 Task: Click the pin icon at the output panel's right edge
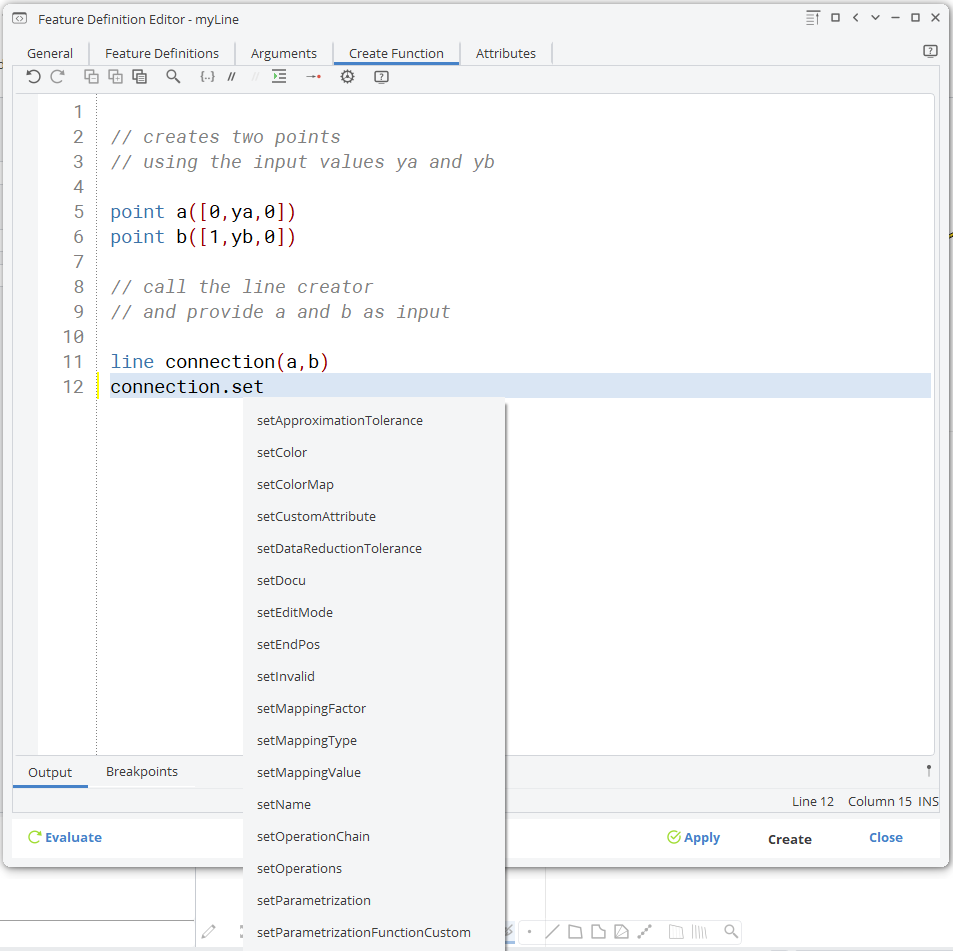click(929, 771)
